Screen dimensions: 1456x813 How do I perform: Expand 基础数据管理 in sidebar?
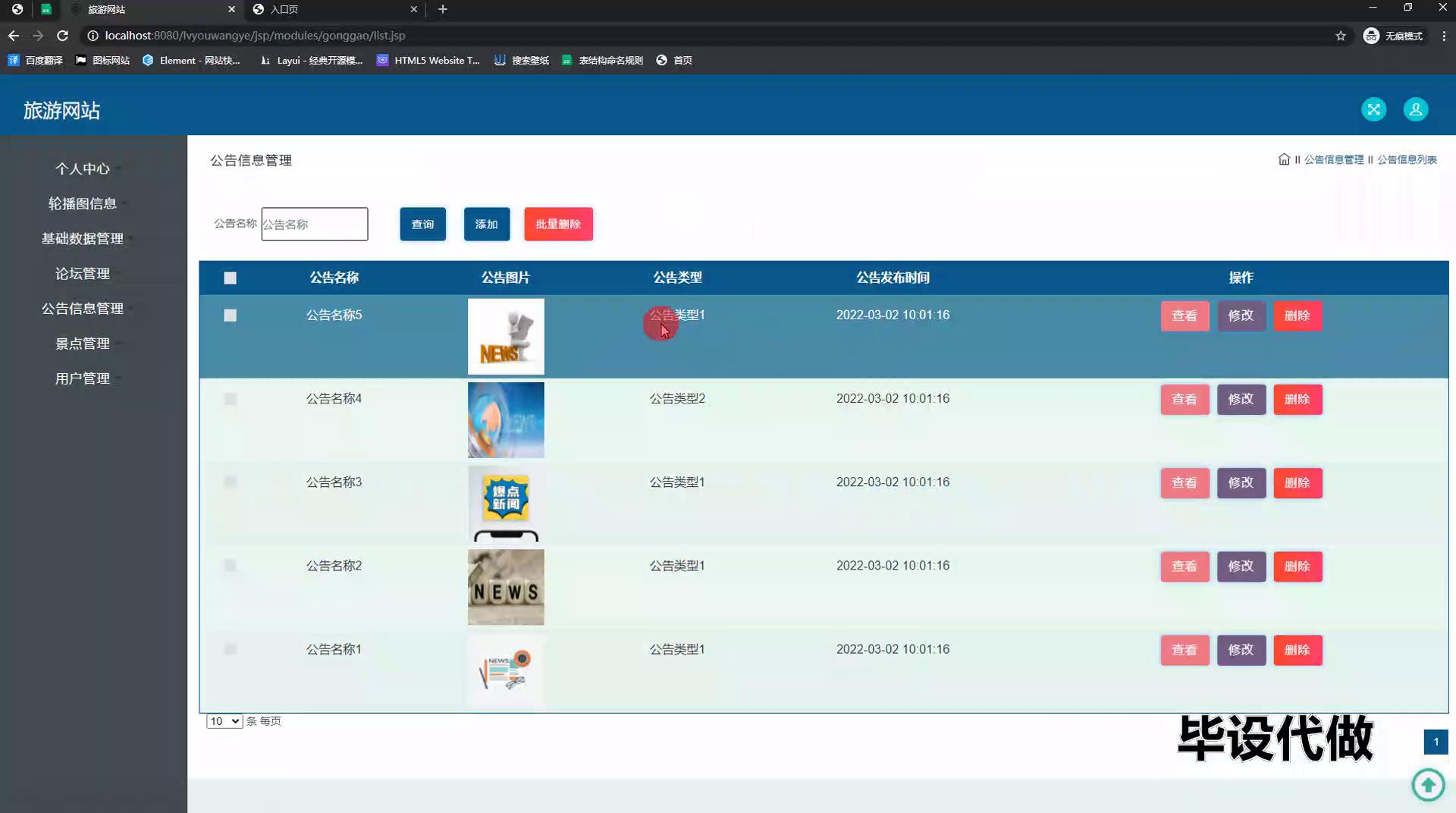(83, 238)
